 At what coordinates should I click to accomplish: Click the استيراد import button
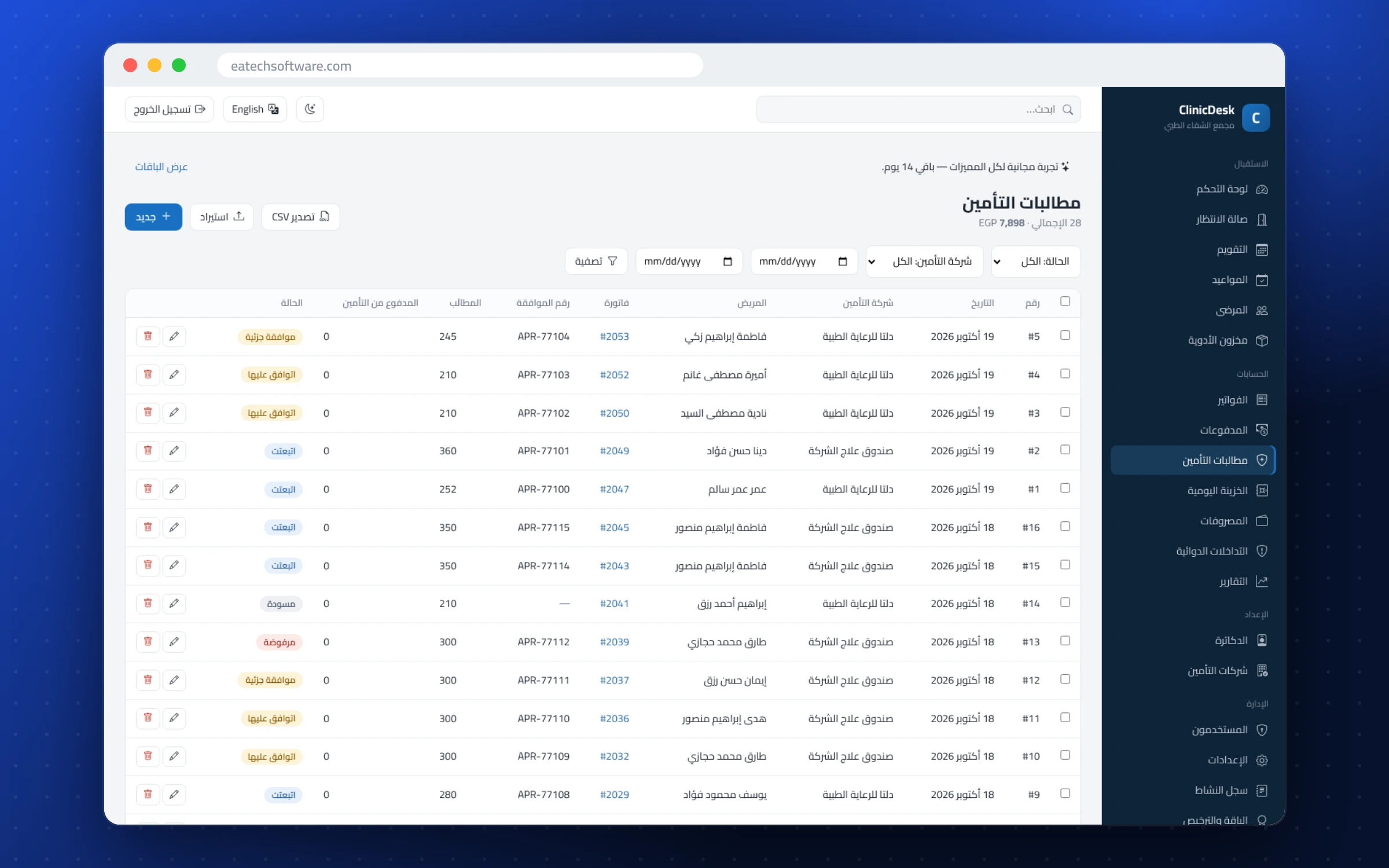click(x=222, y=217)
